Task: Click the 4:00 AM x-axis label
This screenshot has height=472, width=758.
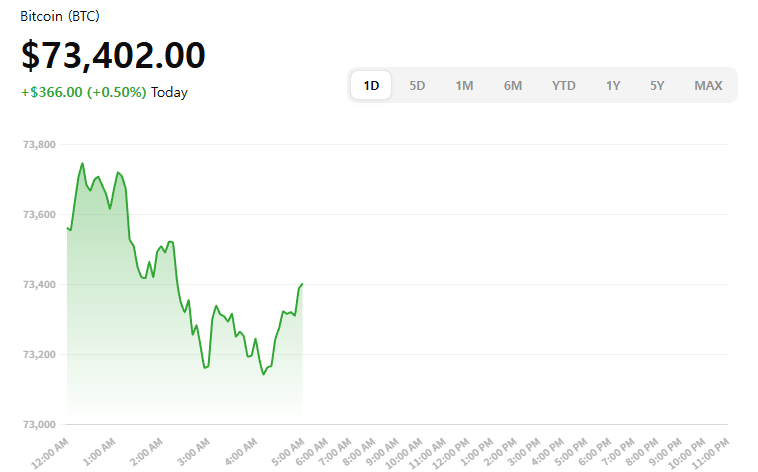Action: (241, 452)
